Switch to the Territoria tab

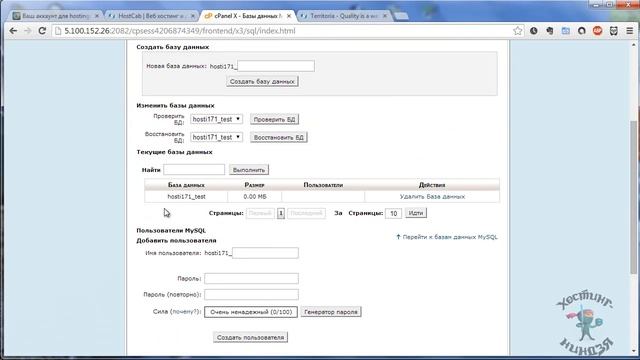(x=343, y=16)
